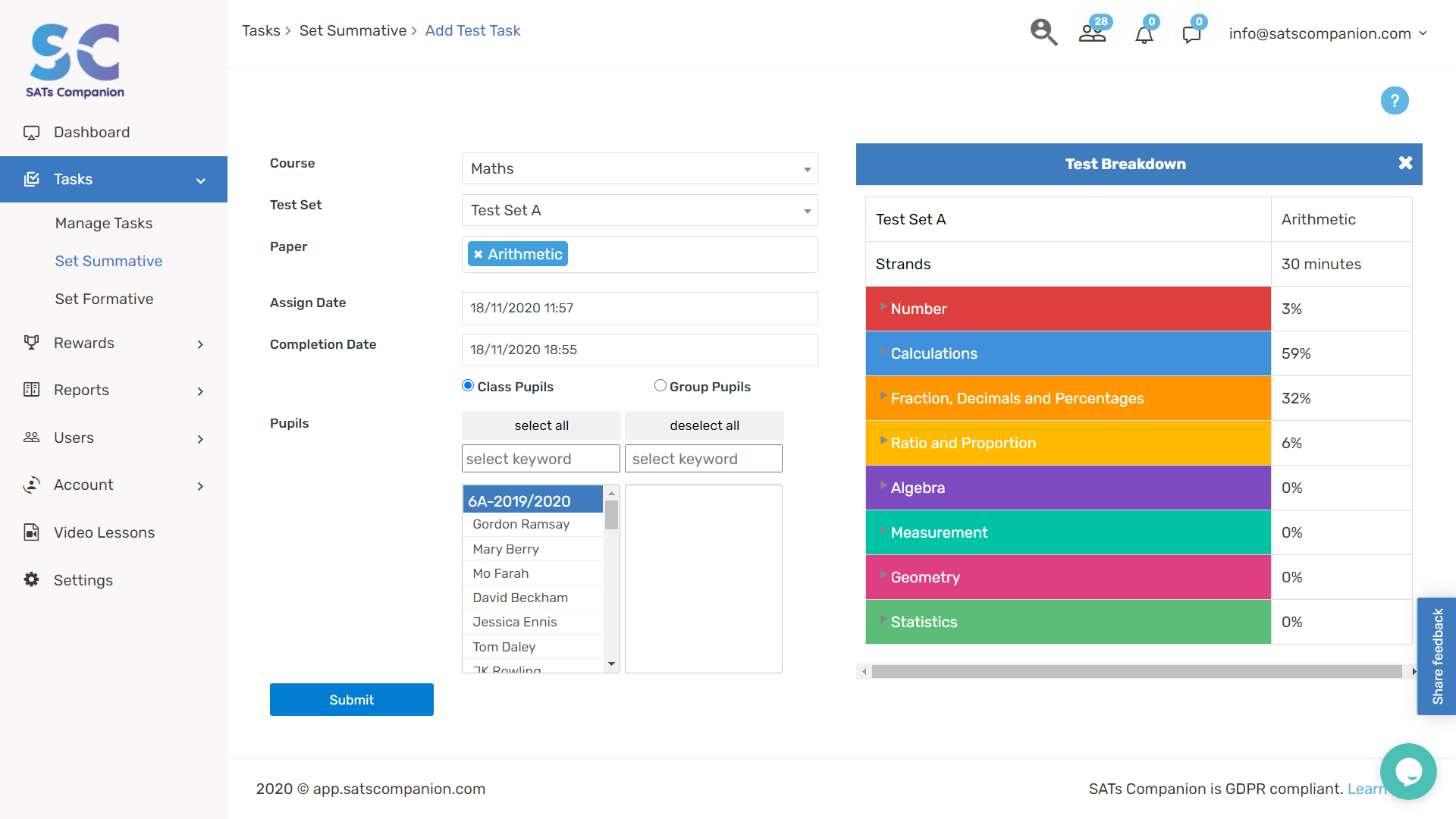1456x819 pixels.
Task: Open the live chat bubble icon
Action: (1408, 771)
